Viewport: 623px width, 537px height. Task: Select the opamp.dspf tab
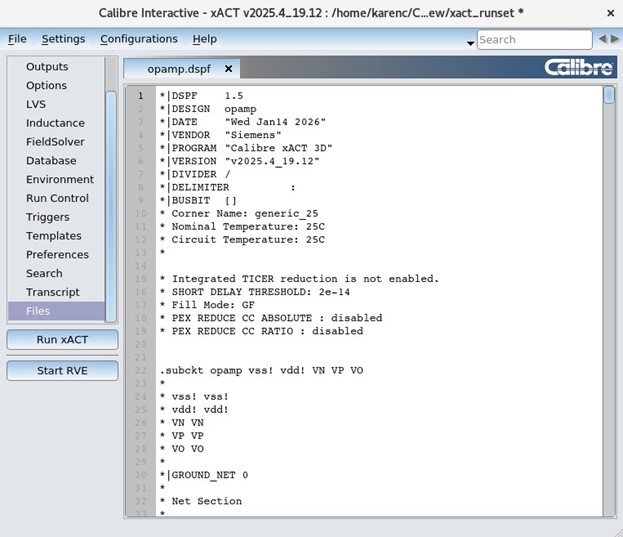click(x=179, y=69)
